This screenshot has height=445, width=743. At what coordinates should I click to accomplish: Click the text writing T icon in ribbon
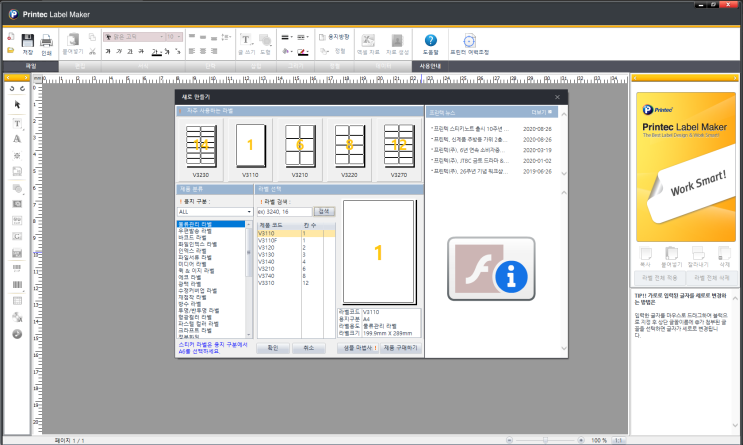tap(245, 40)
